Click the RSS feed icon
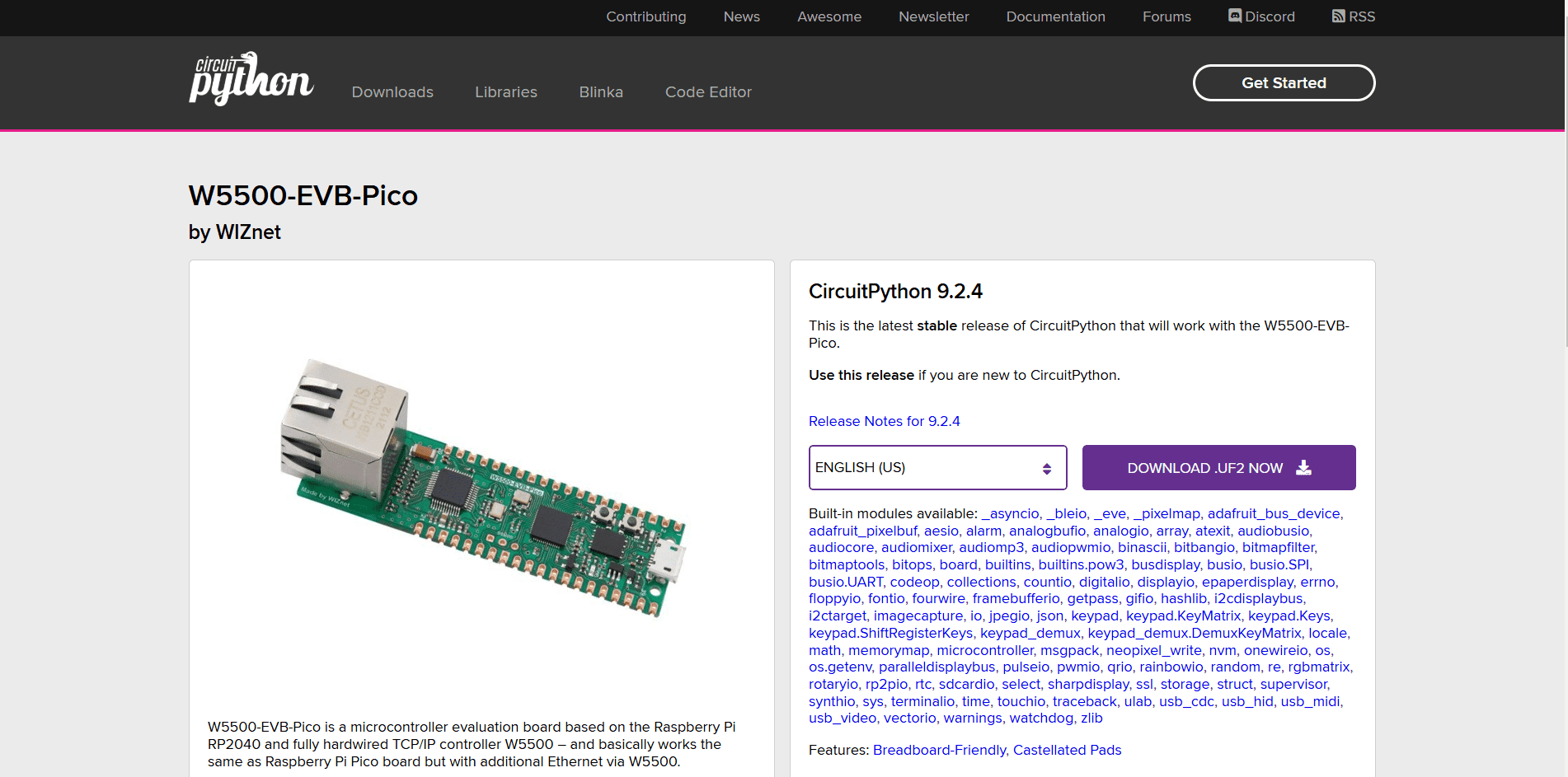The width and height of the screenshot is (1568, 777). point(1338,16)
